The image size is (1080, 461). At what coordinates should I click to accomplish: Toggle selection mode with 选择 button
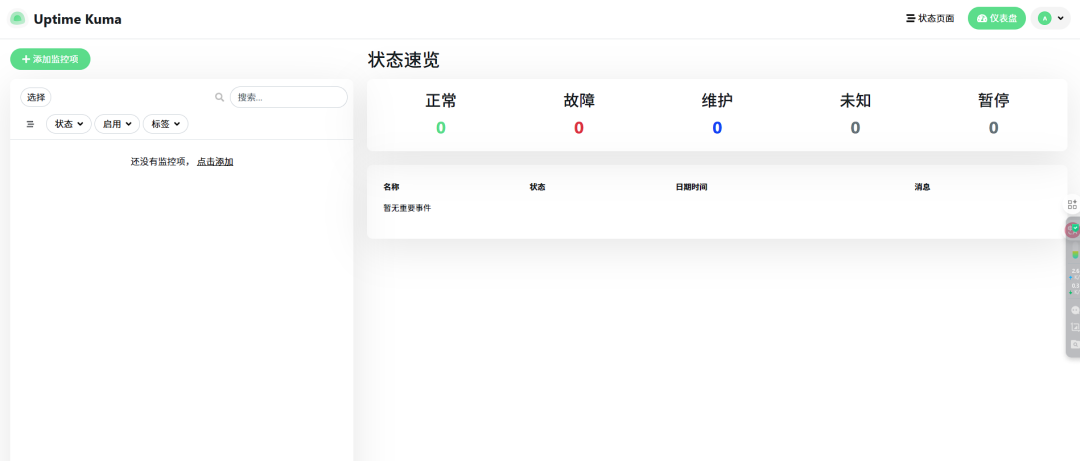(36, 97)
